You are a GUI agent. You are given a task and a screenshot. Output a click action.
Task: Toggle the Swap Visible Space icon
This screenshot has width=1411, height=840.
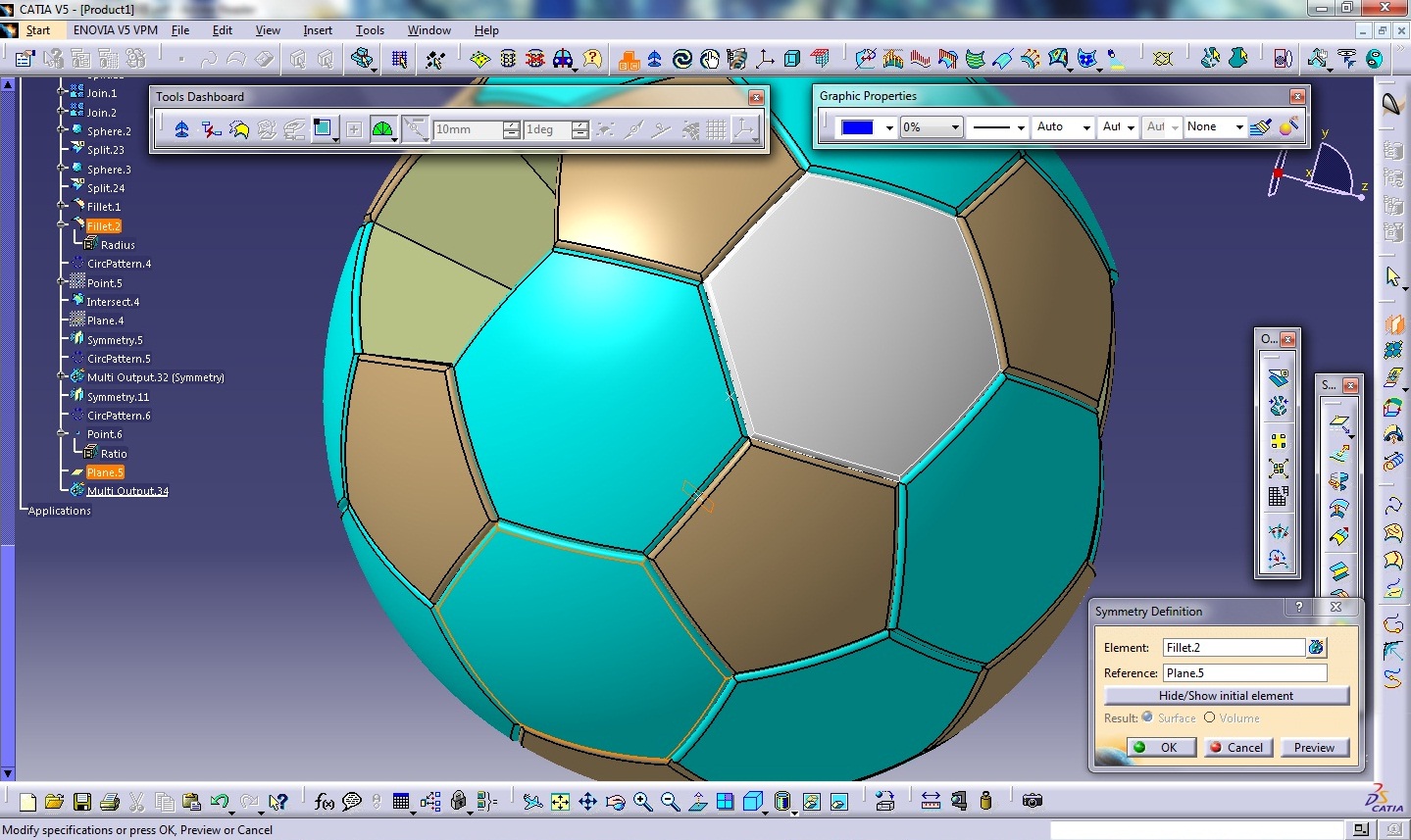coord(838,802)
